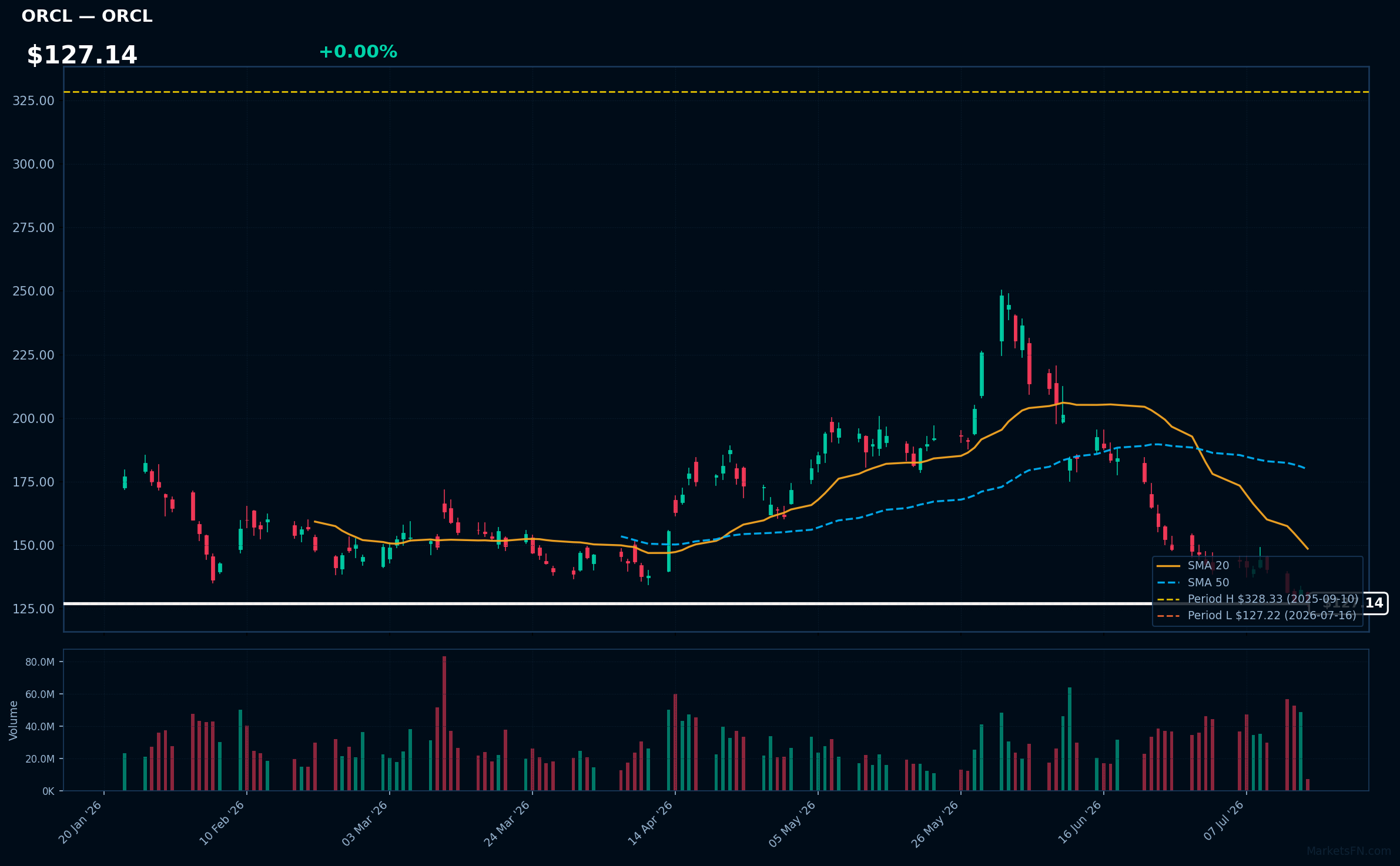1400x866 pixels.
Task: Click the 03 Mar '26 date label
Action: [365, 823]
